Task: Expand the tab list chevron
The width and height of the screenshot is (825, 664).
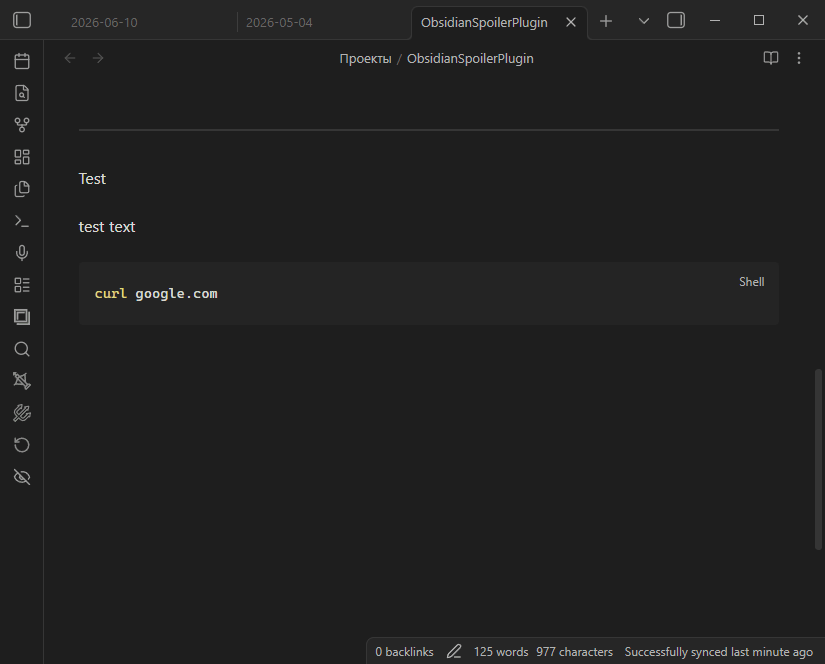Action: tap(643, 21)
